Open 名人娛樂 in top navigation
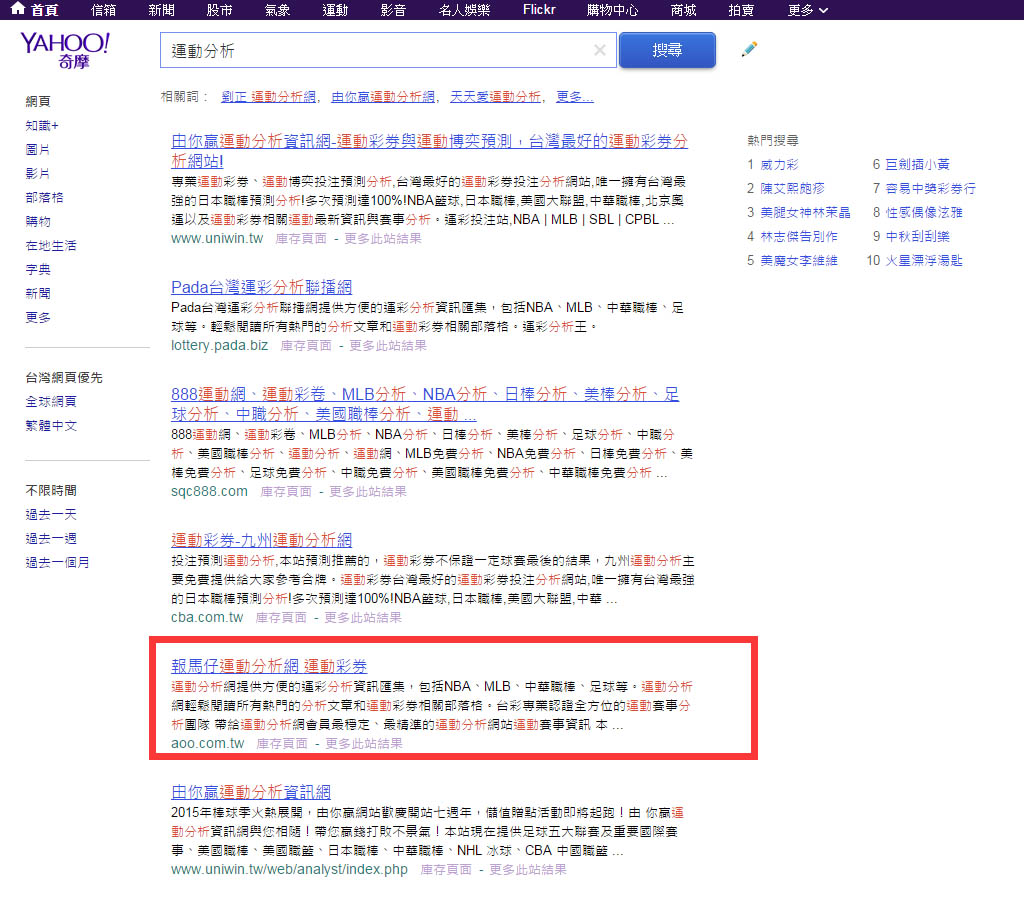 pyautogui.click(x=464, y=10)
